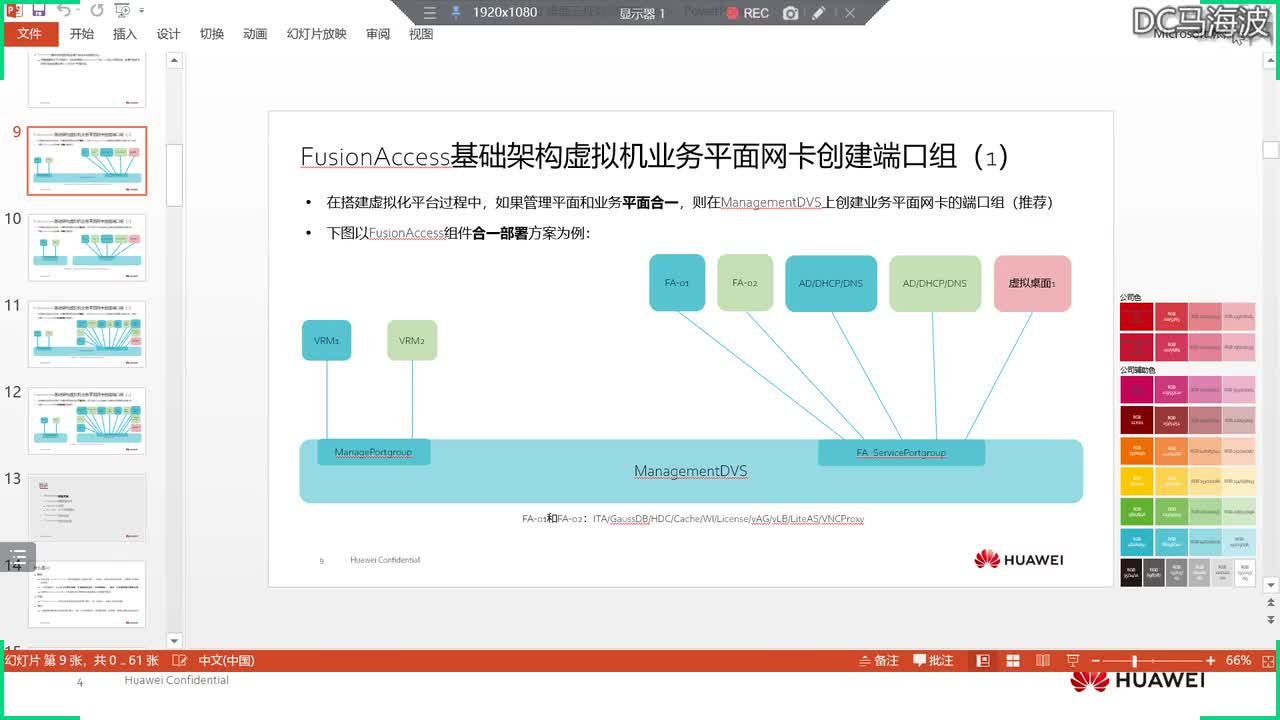1280x720 pixels.
Task: Click the recorder pin icon
Action: point(456,13)
